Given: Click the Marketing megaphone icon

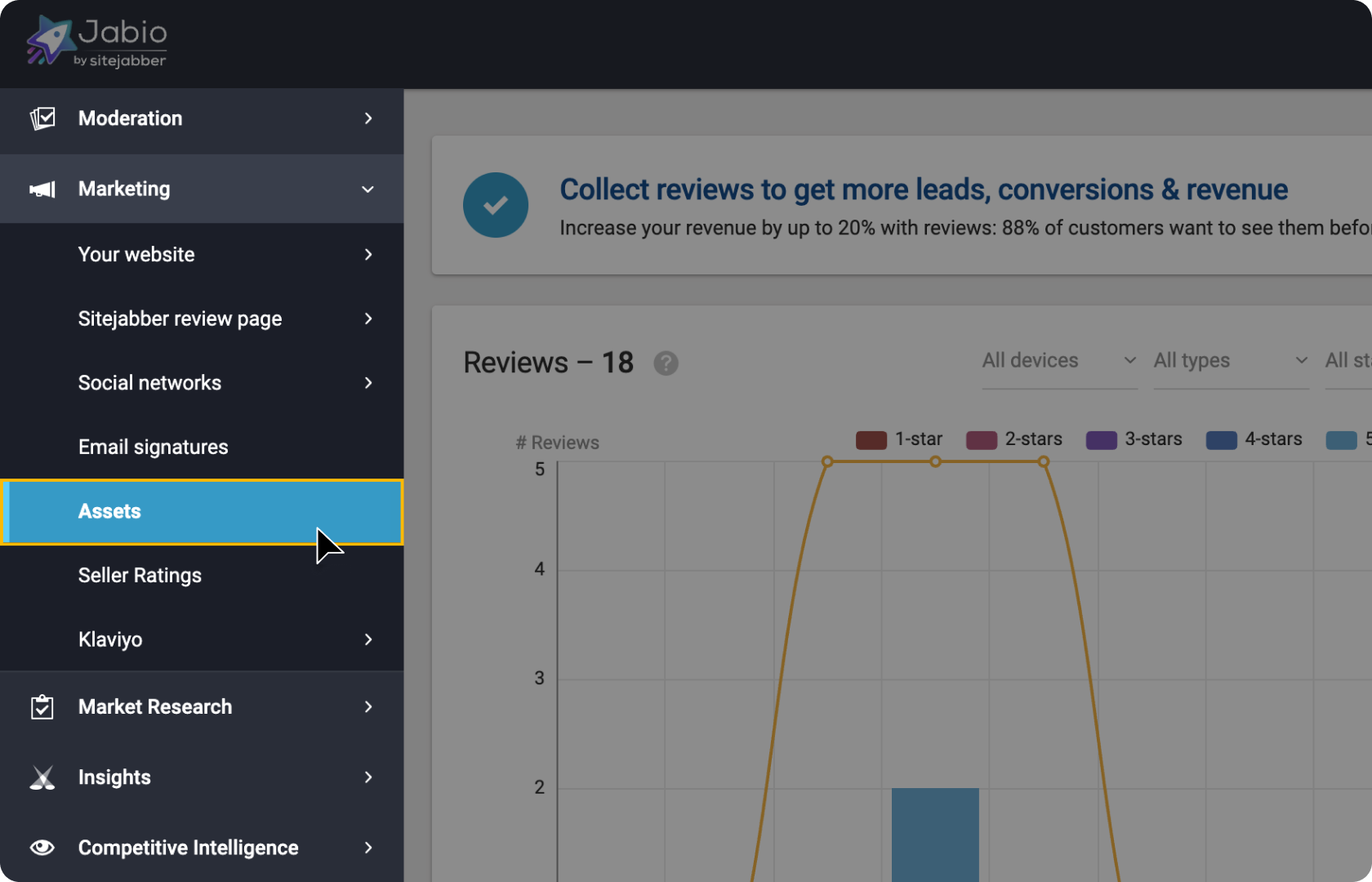Looking at the screenshot, I should coord(42,189).
